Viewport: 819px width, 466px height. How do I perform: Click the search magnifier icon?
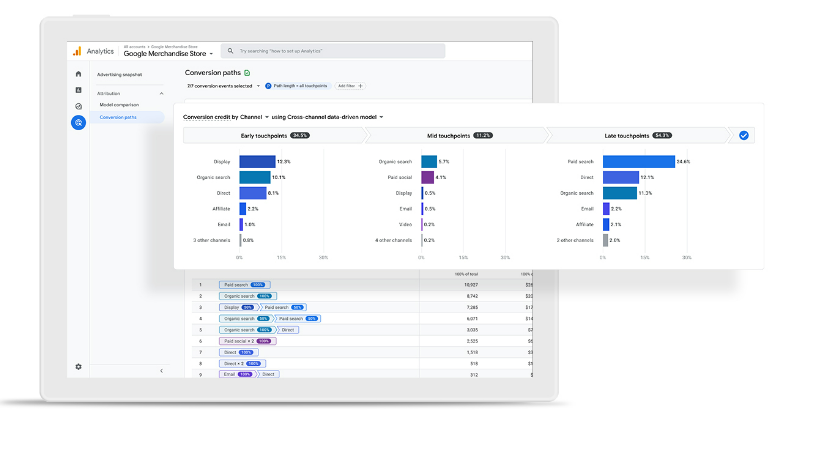(x=231, y=51)
